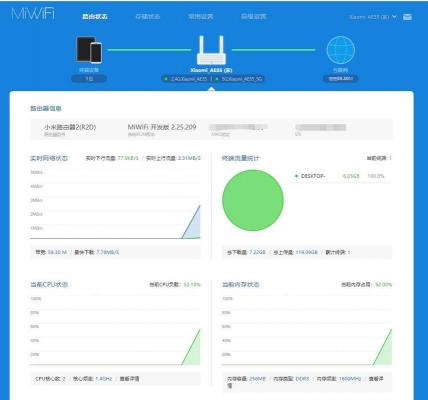
Task: Click the memory usage graph
Action: 307,330
